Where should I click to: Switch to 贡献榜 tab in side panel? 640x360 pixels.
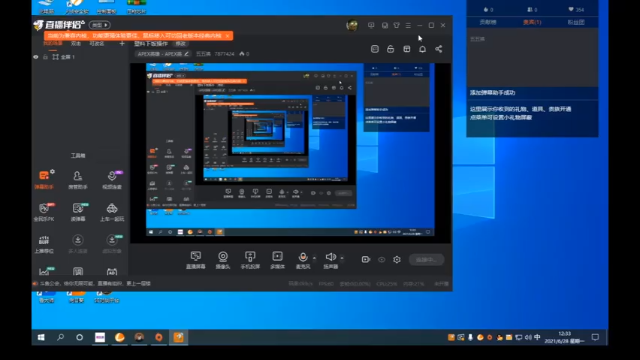point(488,22)
